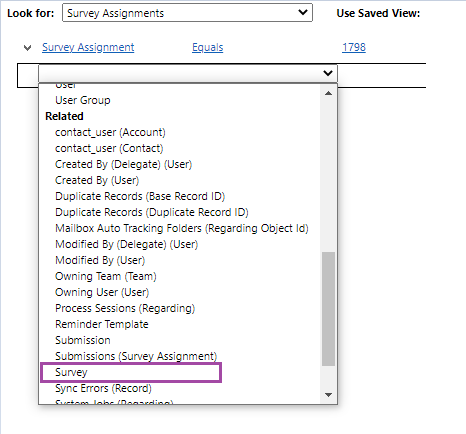Click scrollbar down arrow in list
The width and height of the screenshot is (466, 434).
coord(328,395)
